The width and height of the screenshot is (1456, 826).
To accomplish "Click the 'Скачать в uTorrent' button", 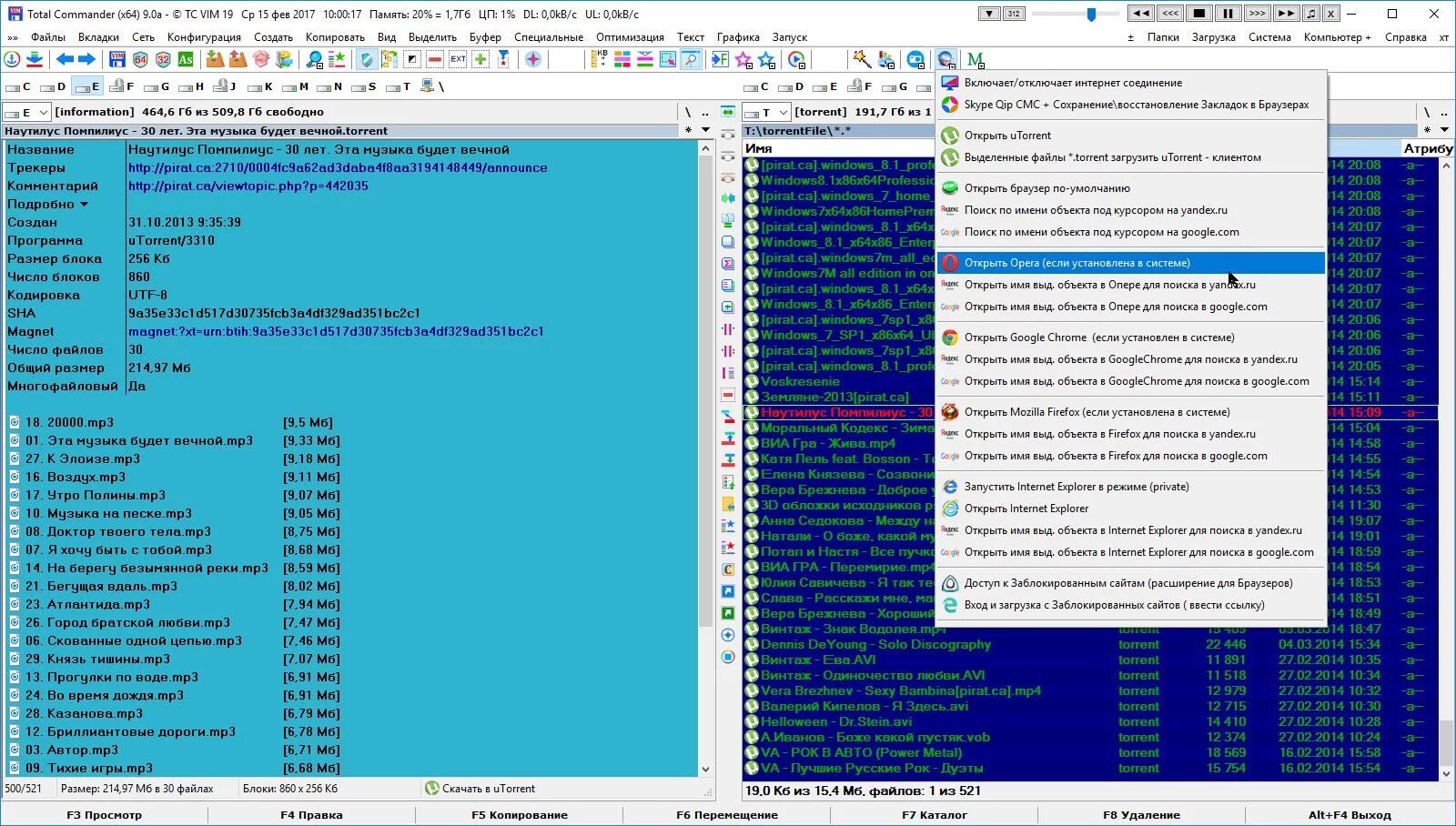I will point(480,789).
